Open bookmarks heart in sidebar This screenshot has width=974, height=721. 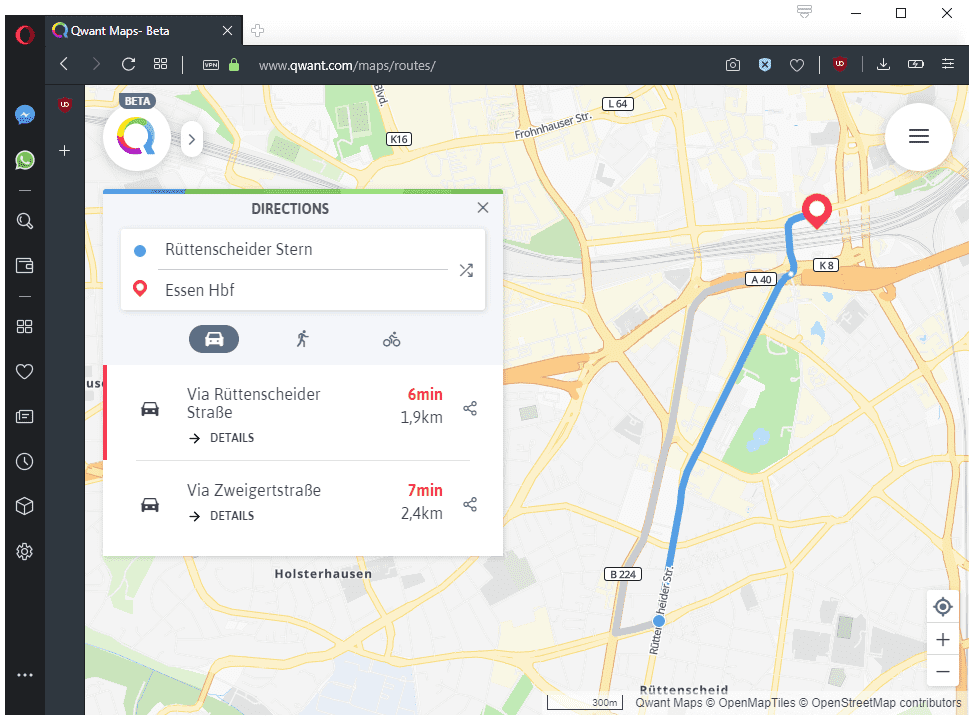pyautogui.click(x=25, y=371)
